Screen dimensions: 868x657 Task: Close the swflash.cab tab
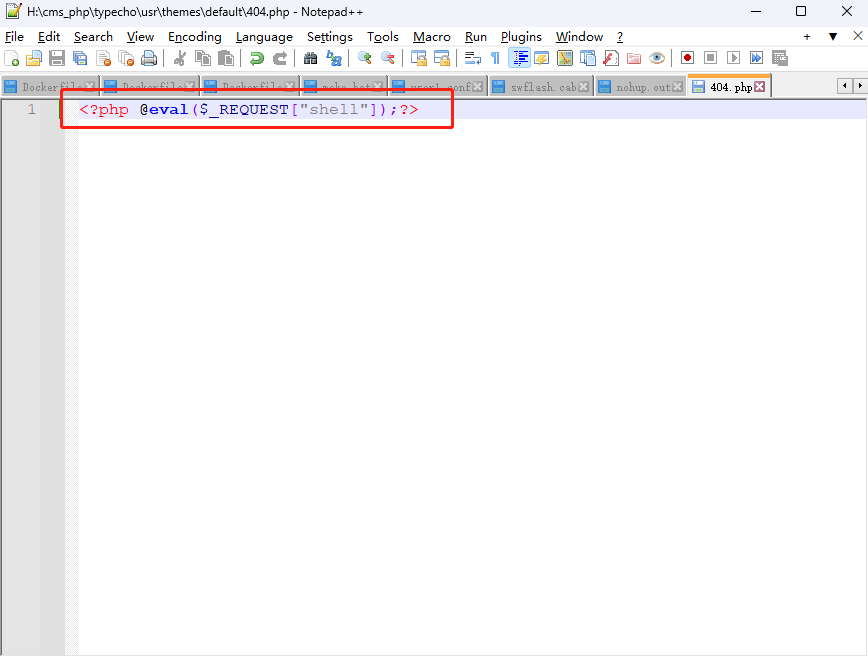pyautogui.click(x=583, y=87)
